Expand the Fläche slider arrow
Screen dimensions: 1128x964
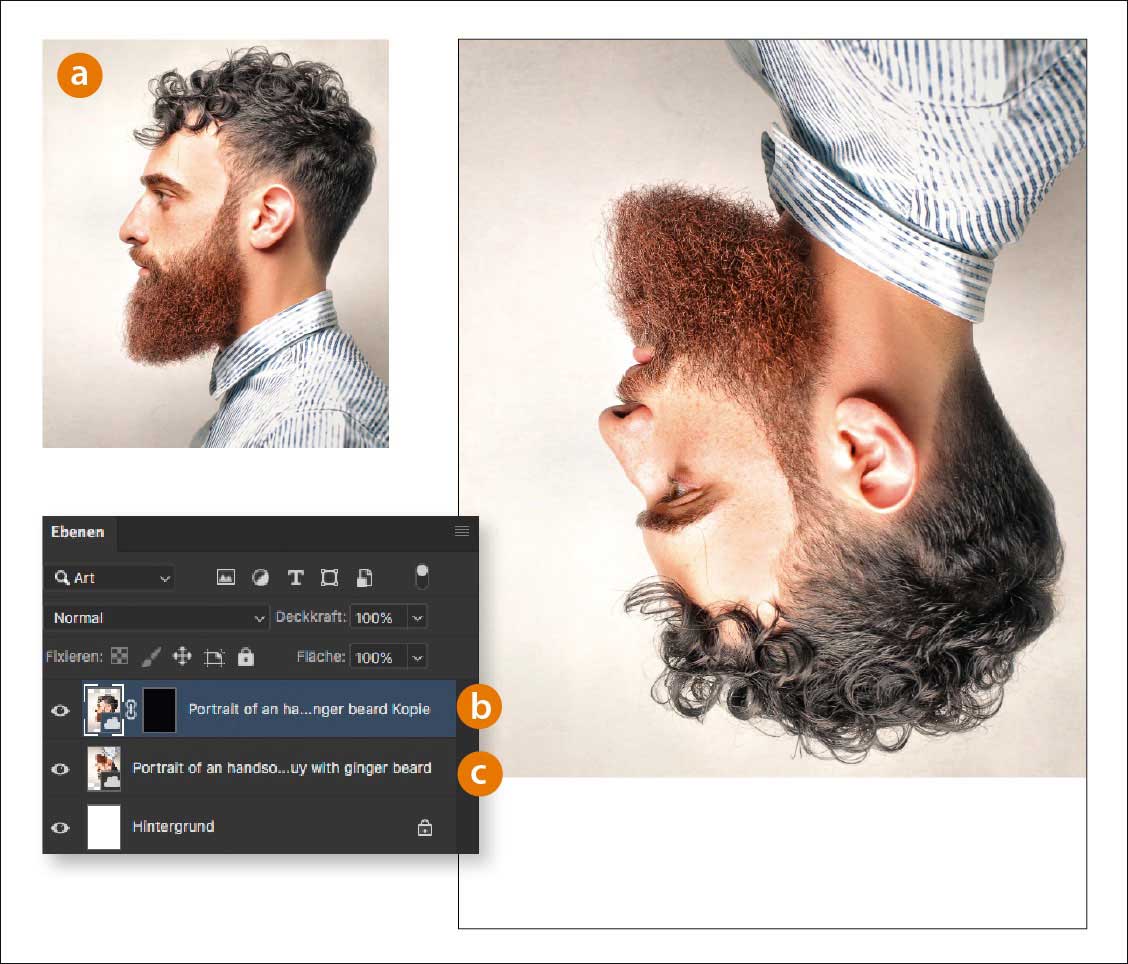(417, 657)
